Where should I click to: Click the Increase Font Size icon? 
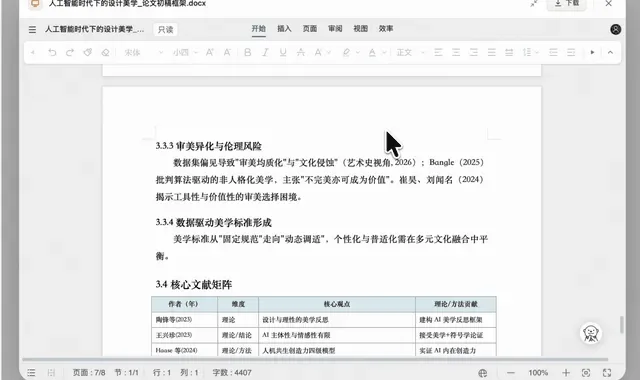[210, 52]
